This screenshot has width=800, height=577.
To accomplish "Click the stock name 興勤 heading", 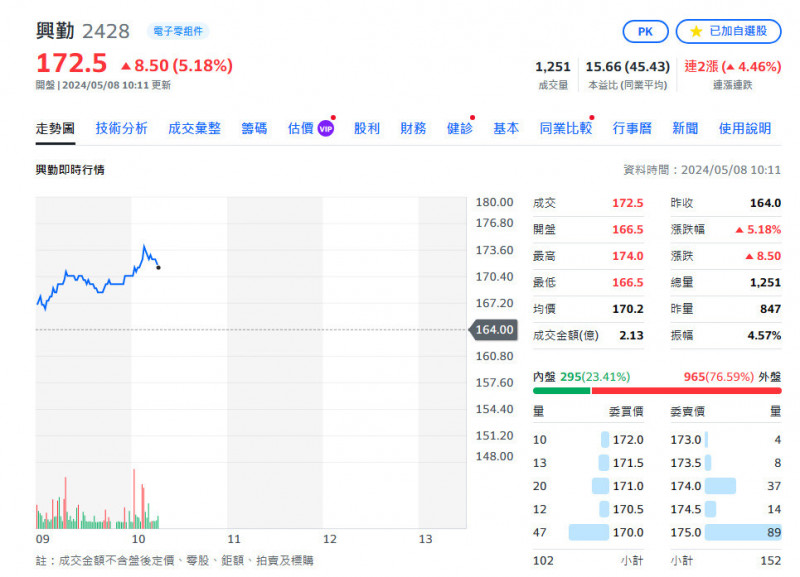I will pos(55,31).
